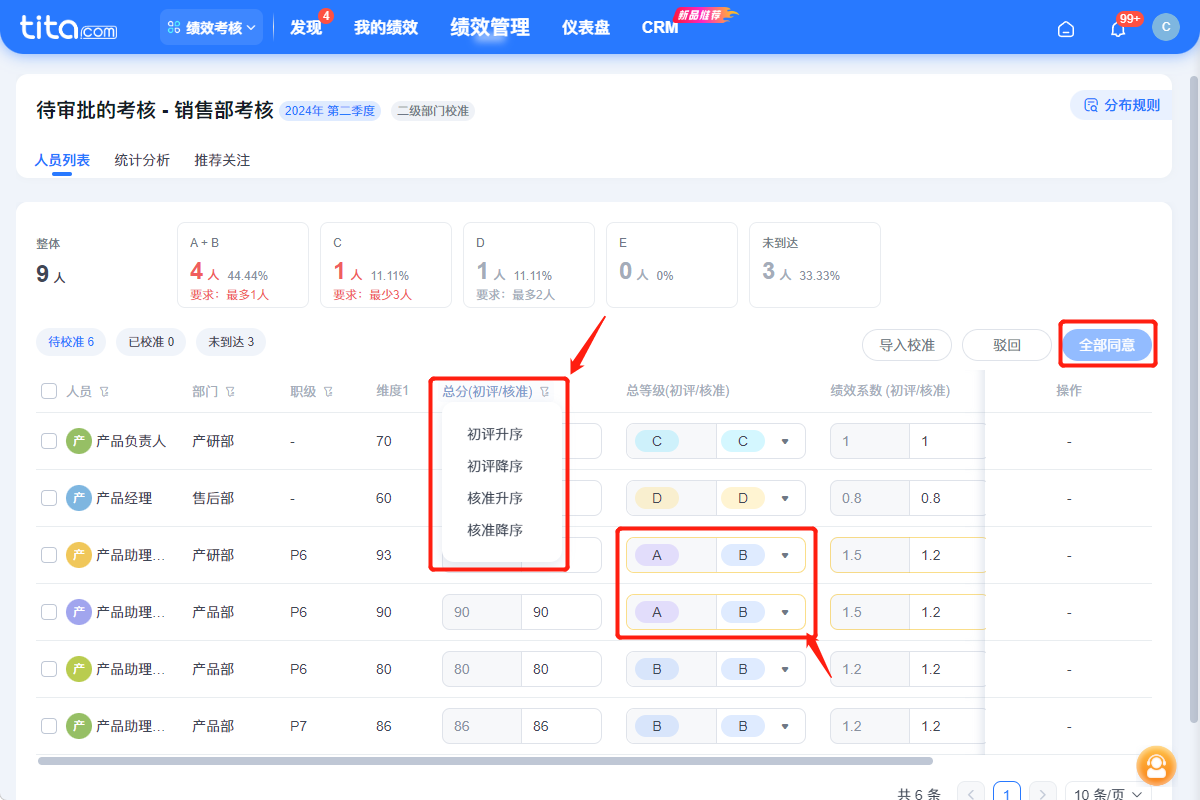The image size is (1200, 800).
Task: Click the 核准 score field showing 90
Action: click(x=561, y=612)
